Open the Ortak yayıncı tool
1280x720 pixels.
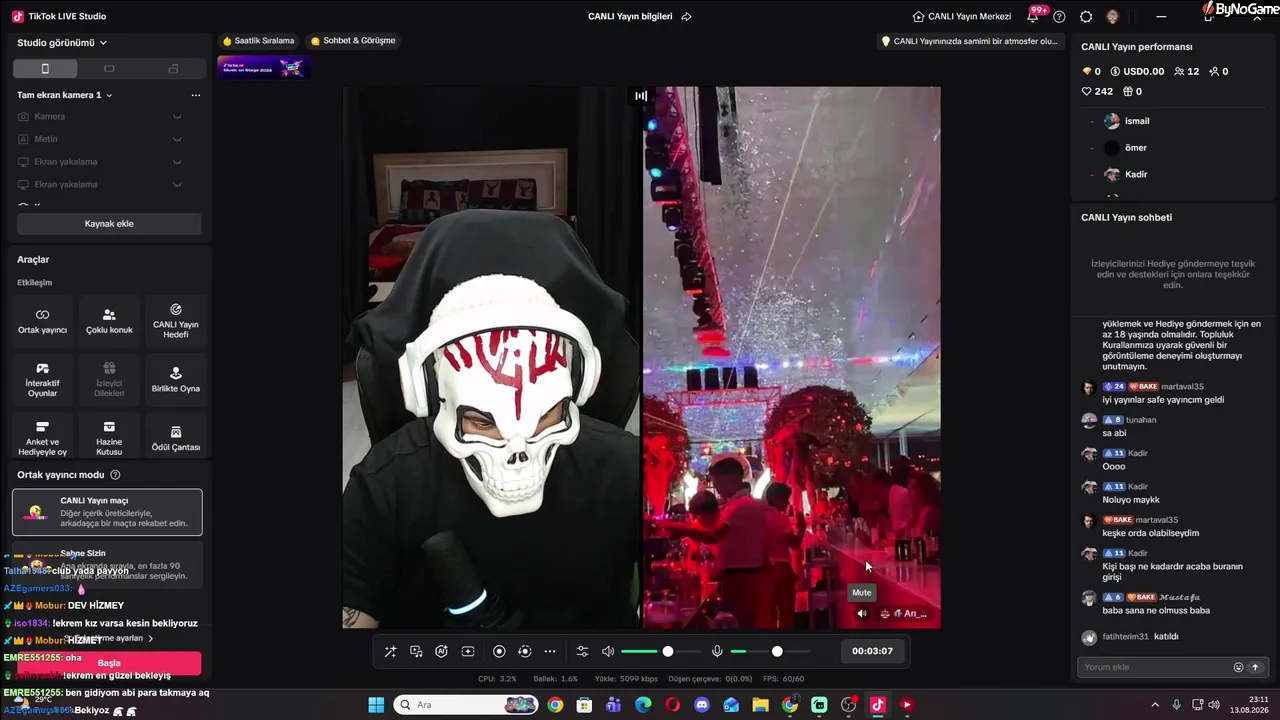(x=42, y=321)
